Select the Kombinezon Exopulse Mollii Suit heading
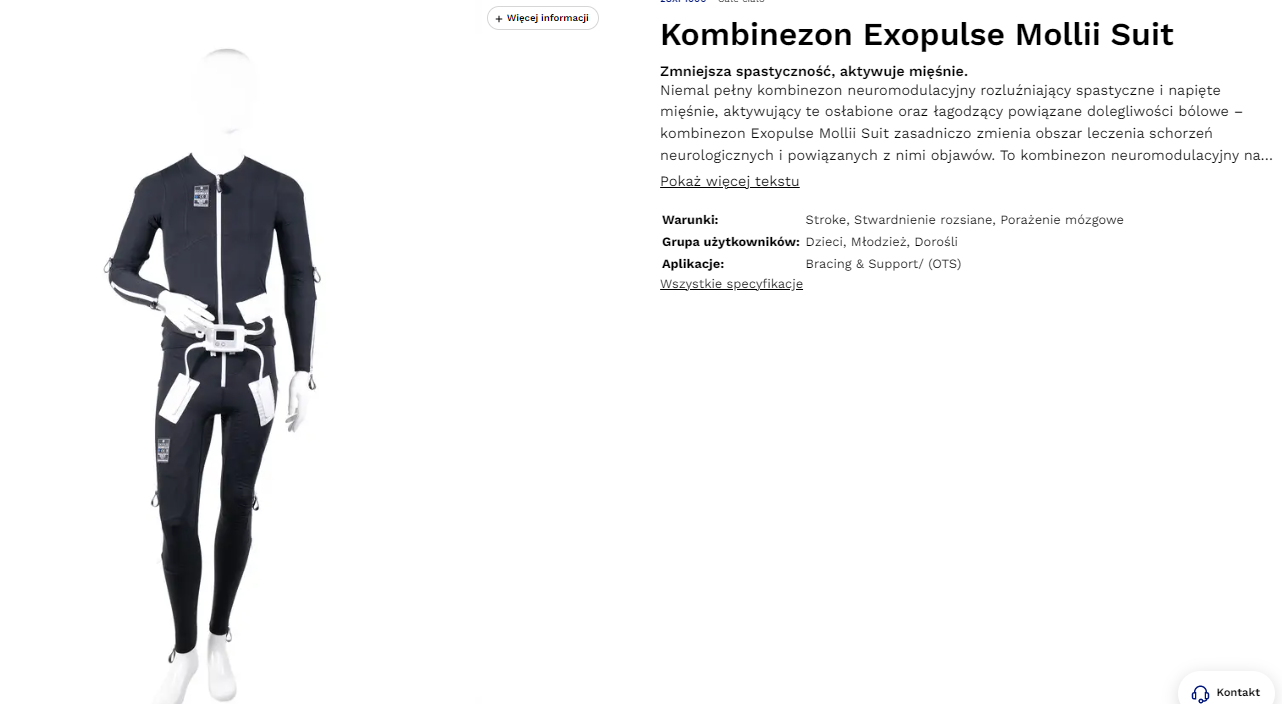Image resolution: width=1282 pixels, height=704 pixels. click(917, 34)
